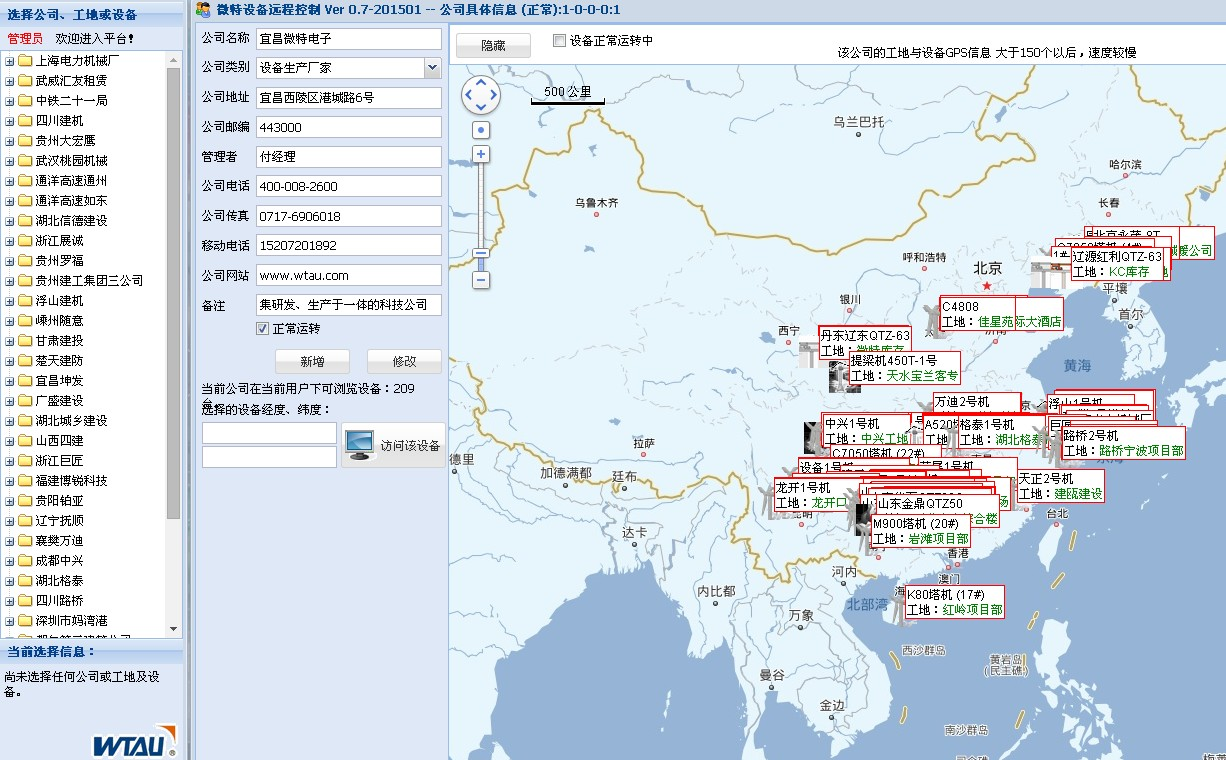Pan the map down with the down arrow
This screenshot has height=760, width=1226.
481,106
